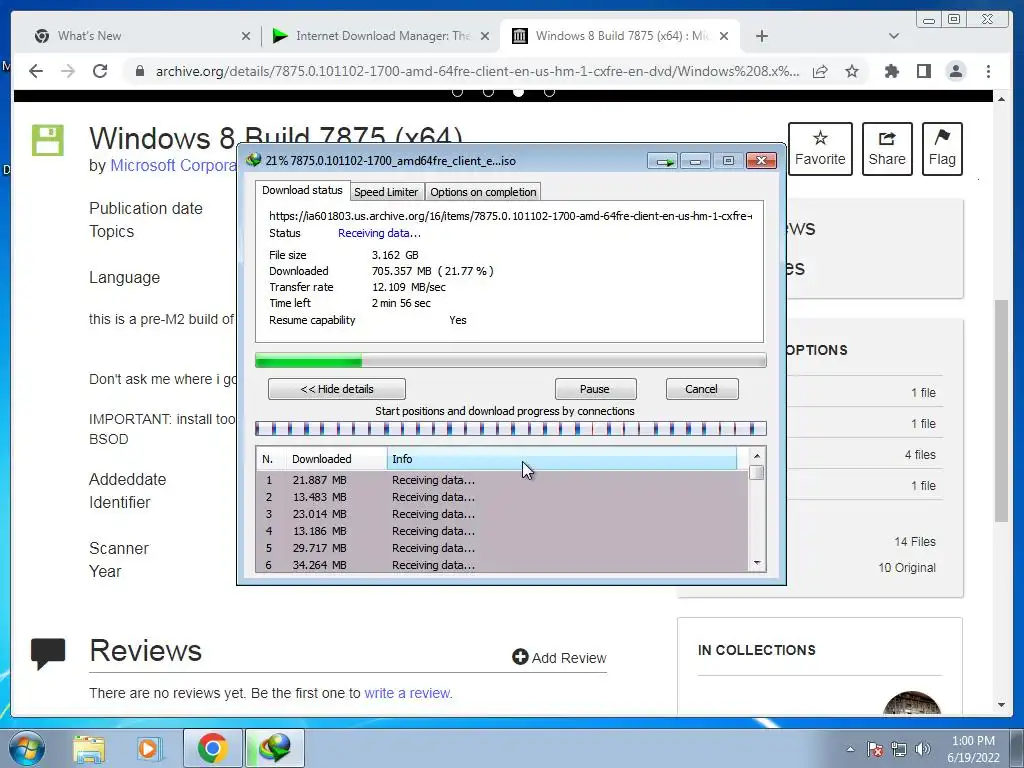Click the Info column header
1024x768 pixels.
pos(562,459)
